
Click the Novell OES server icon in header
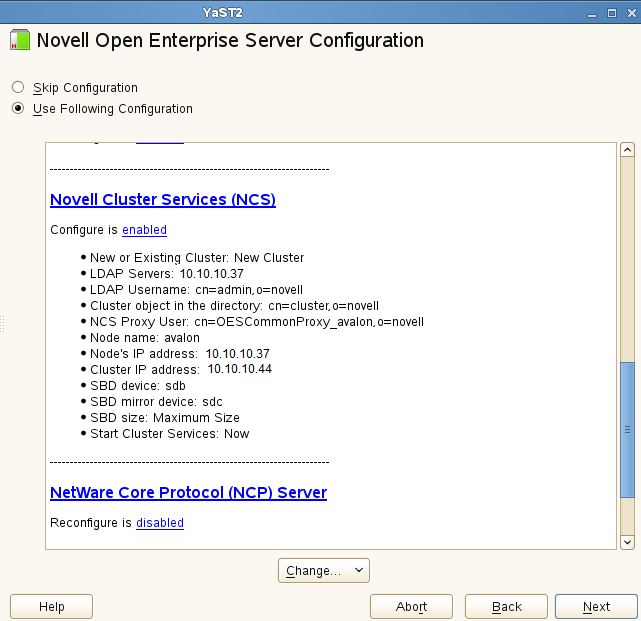(x=20, y=40)
